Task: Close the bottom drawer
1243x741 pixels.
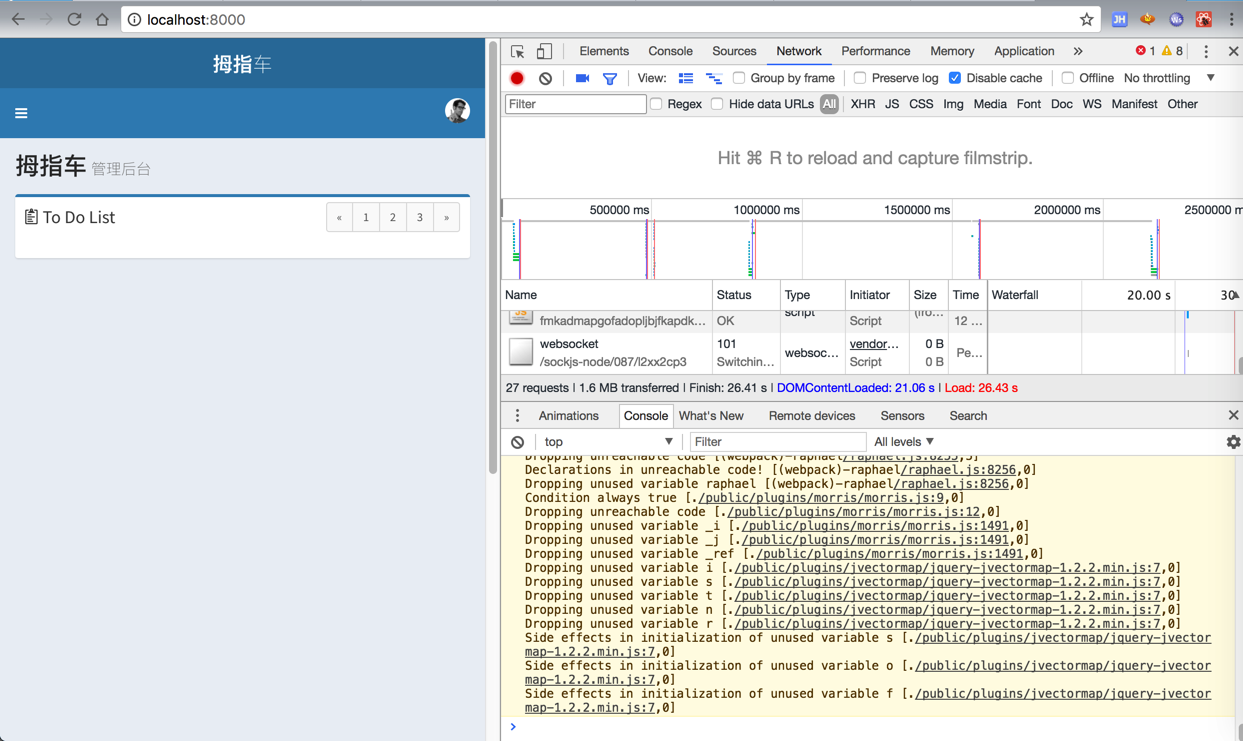Action: click(x=1233, y=416)
